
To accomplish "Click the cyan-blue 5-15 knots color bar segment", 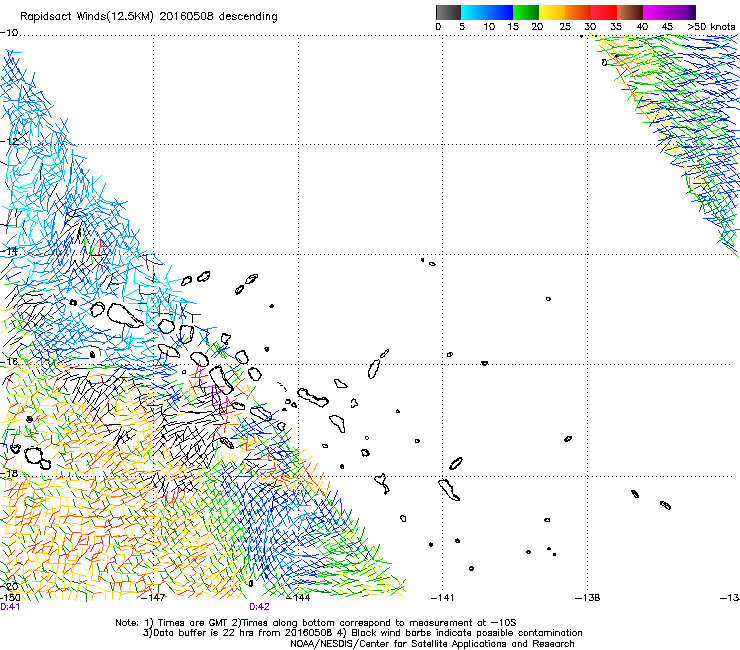I will [487, 12].
